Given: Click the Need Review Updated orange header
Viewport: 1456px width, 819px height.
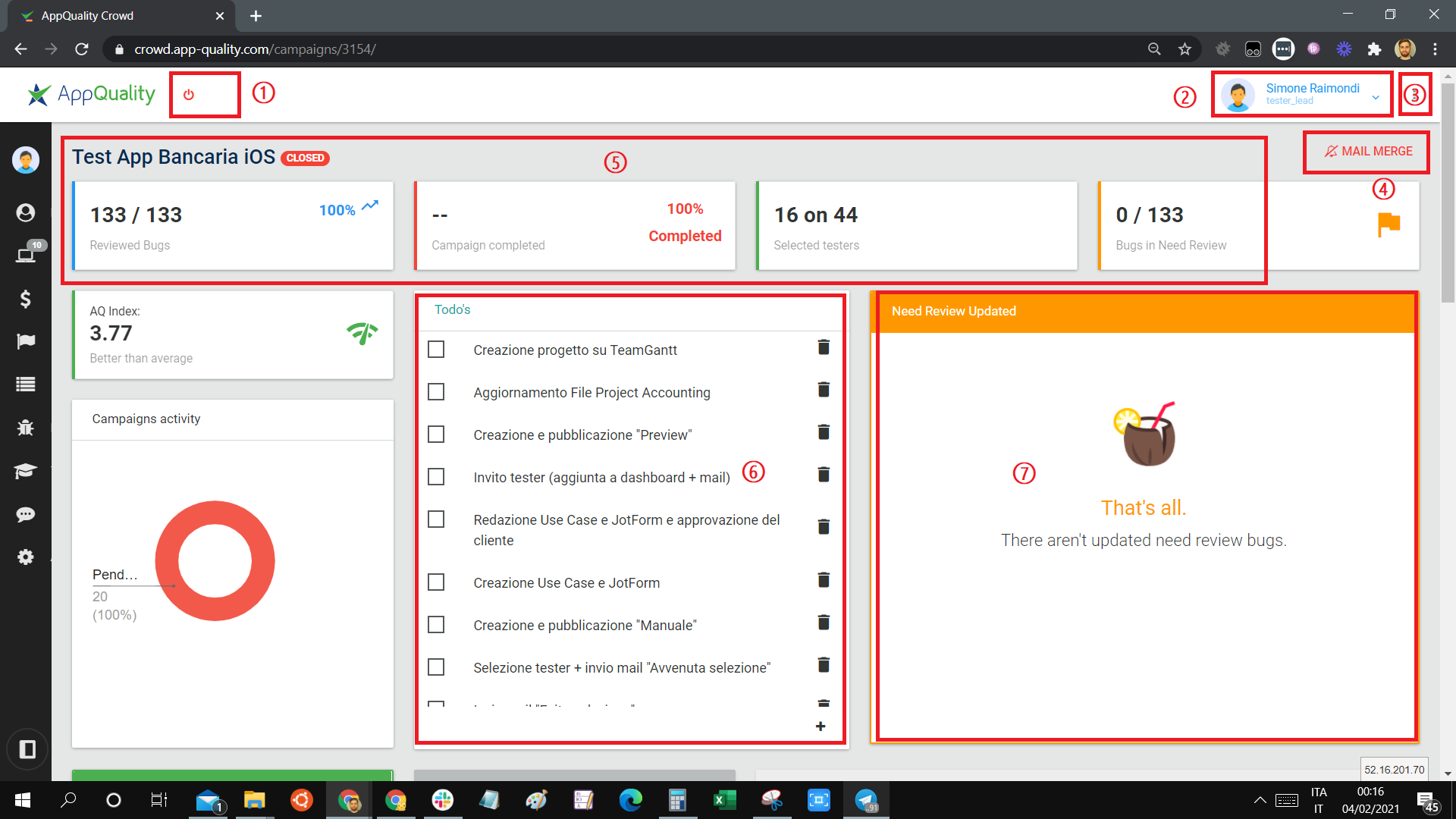Looking at the screenshot, I should pos(1144,312).
